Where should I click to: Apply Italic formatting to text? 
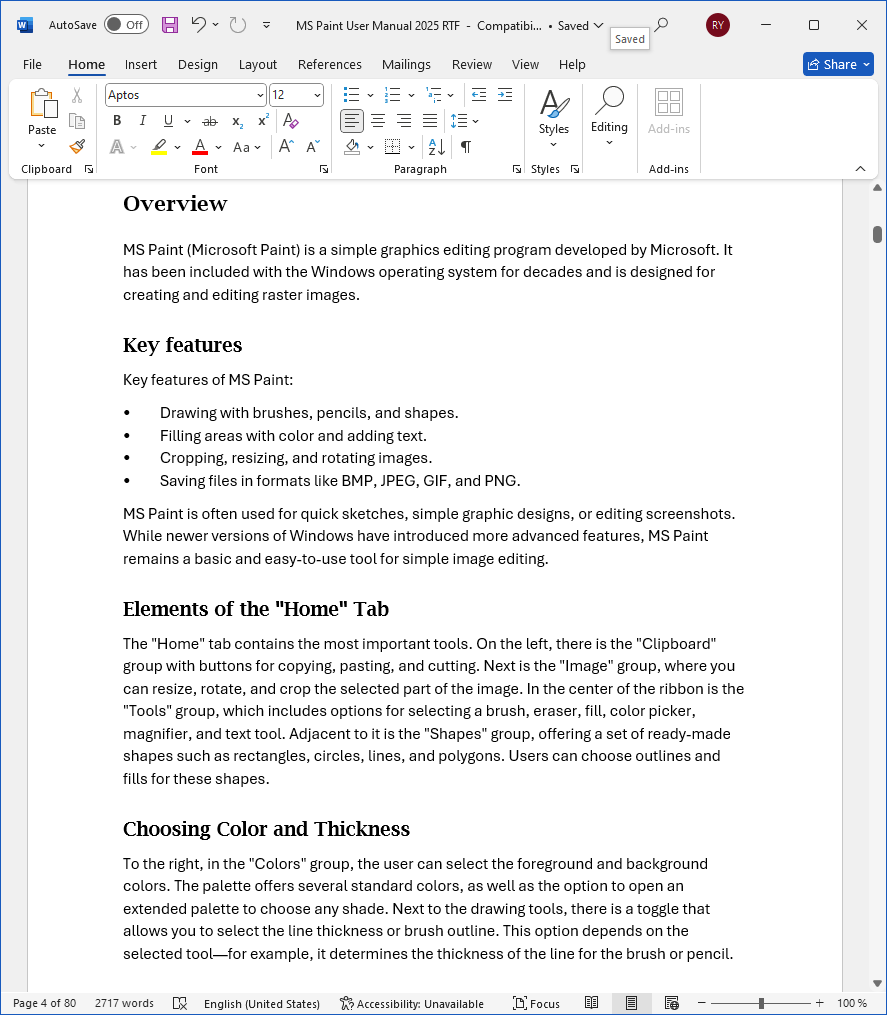click(x=143, y=121)
